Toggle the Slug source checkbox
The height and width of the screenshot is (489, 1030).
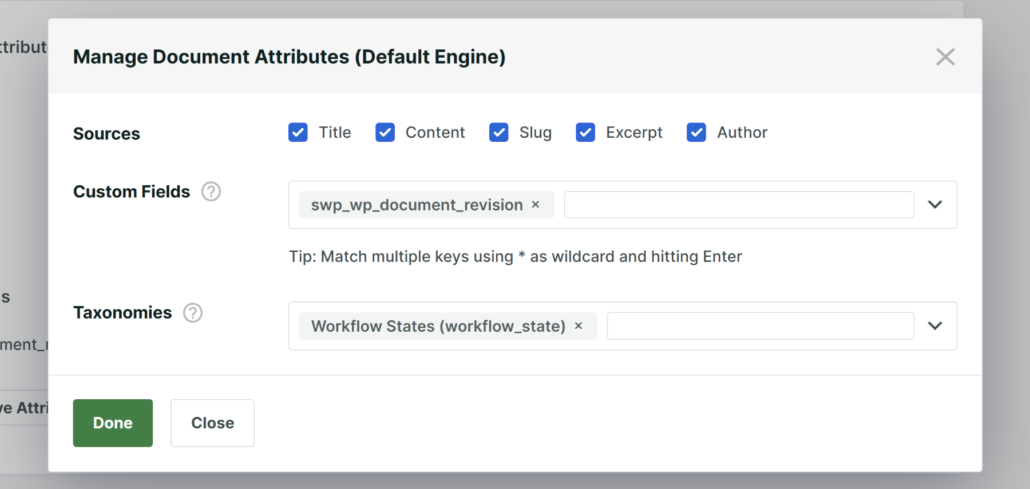[x=499, y=133]
